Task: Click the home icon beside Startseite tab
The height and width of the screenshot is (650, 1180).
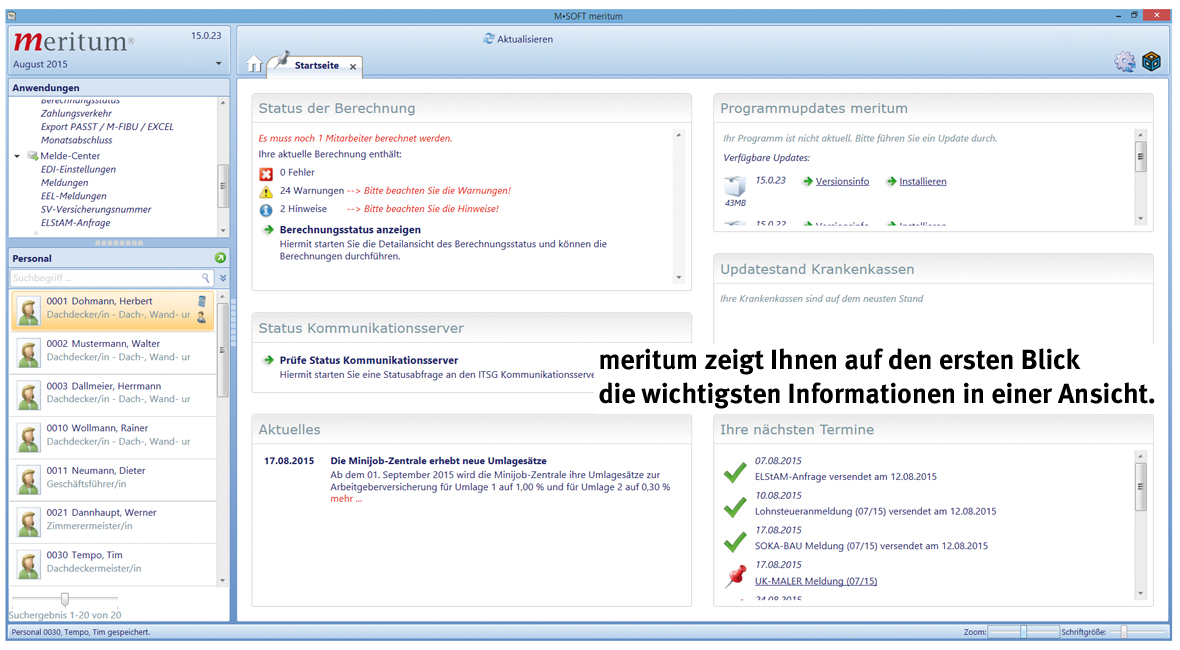Action: tap(254, 65)
